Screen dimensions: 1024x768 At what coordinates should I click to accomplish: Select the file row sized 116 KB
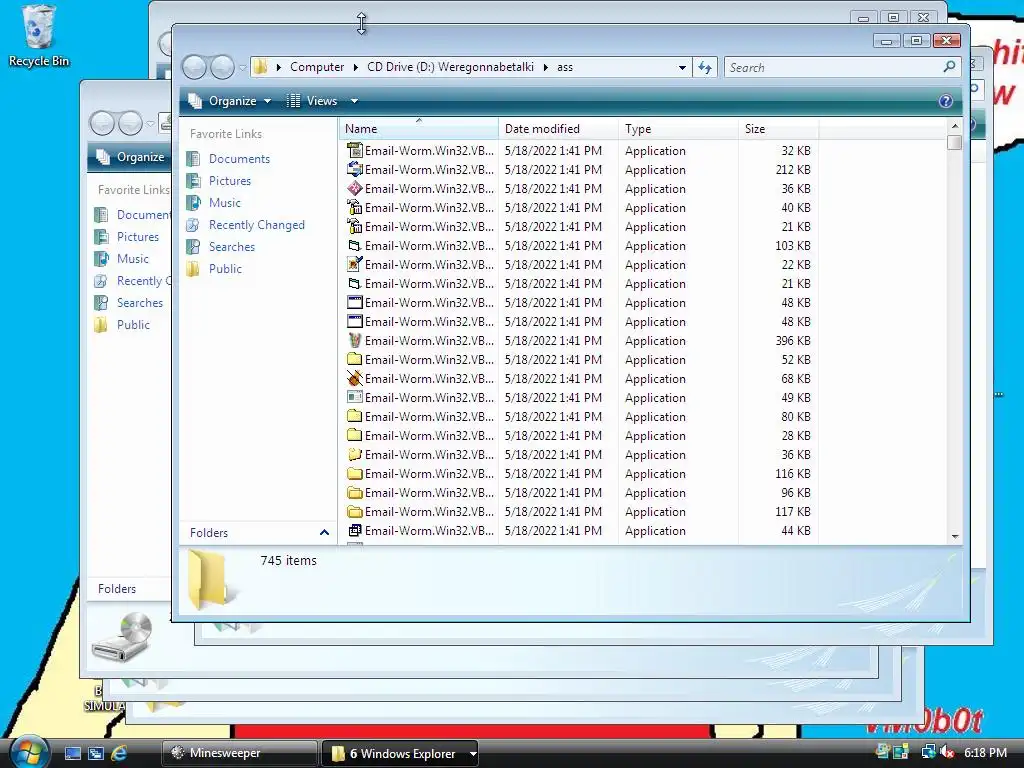[x=579, y=473]
